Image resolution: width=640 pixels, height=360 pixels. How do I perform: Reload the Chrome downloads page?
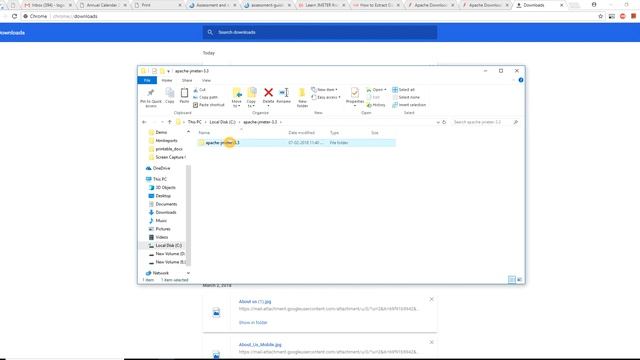[x=14, y=16]
